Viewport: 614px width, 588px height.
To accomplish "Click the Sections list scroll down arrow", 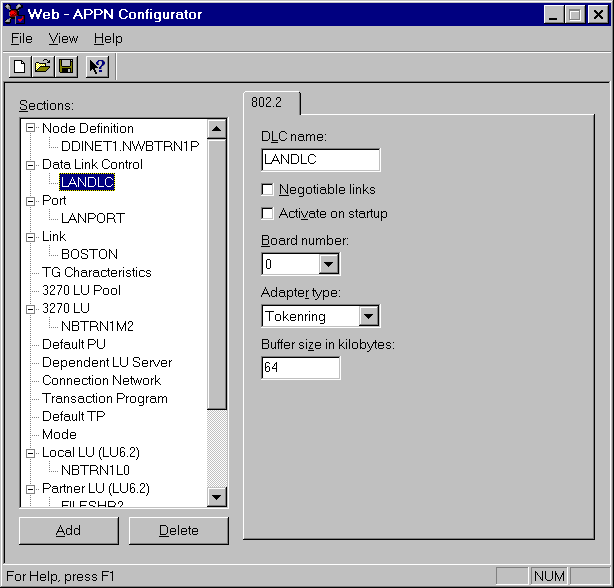I will (x=217, y=497).
